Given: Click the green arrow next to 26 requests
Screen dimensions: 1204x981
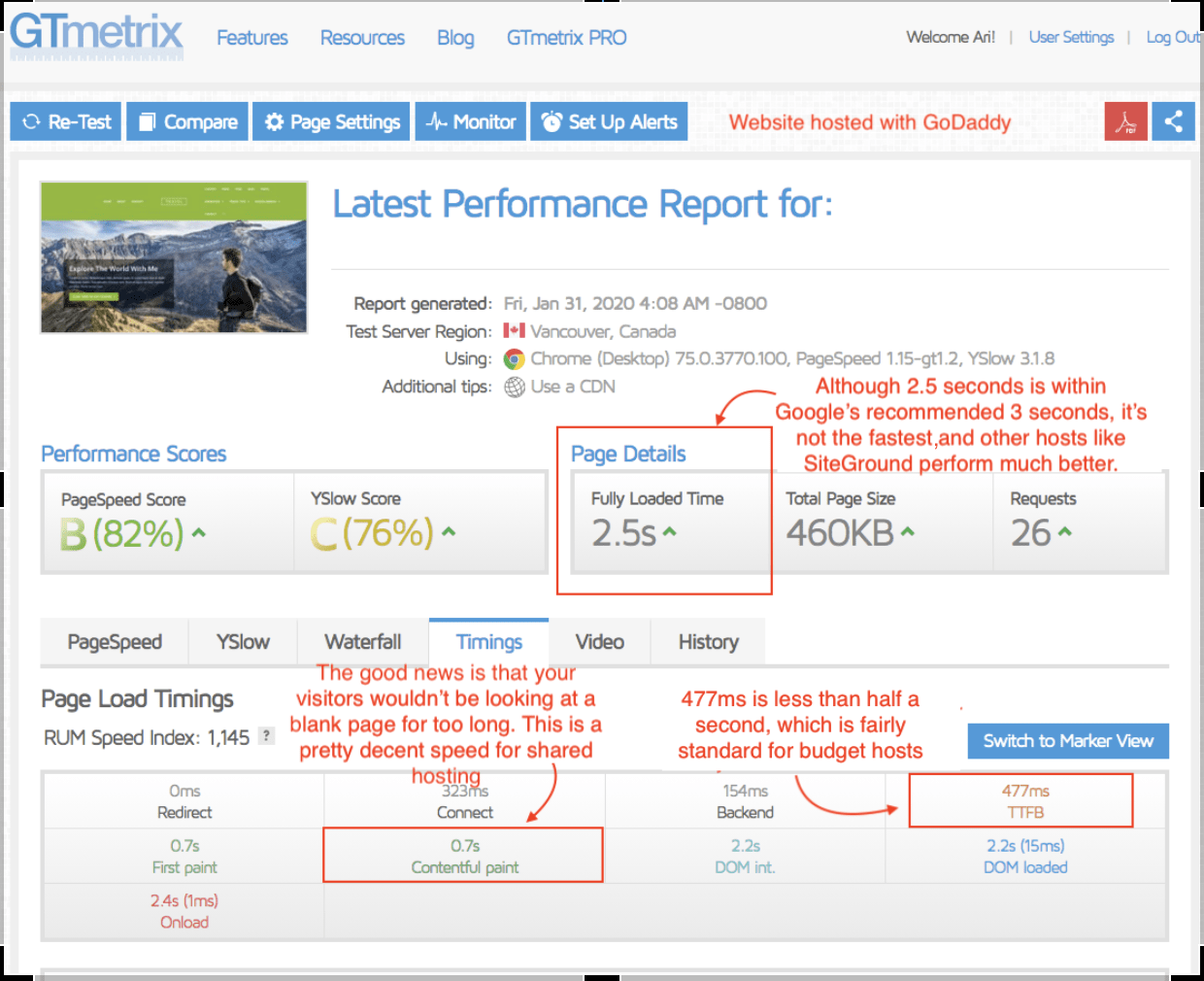Looking at the screenshot, I should (1065, 531).
